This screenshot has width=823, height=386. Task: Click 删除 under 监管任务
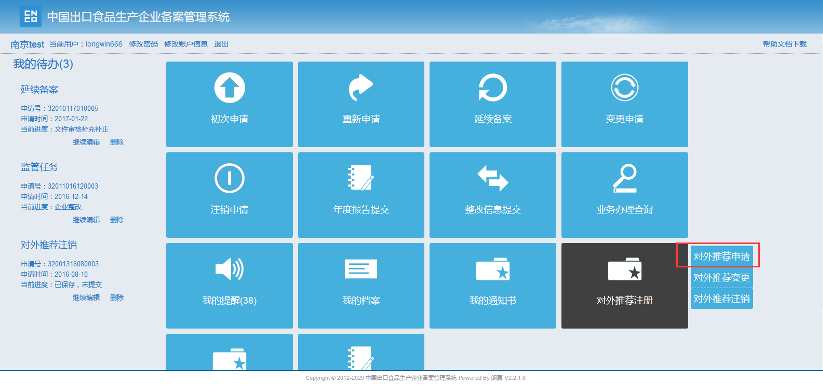coord(117,220)
